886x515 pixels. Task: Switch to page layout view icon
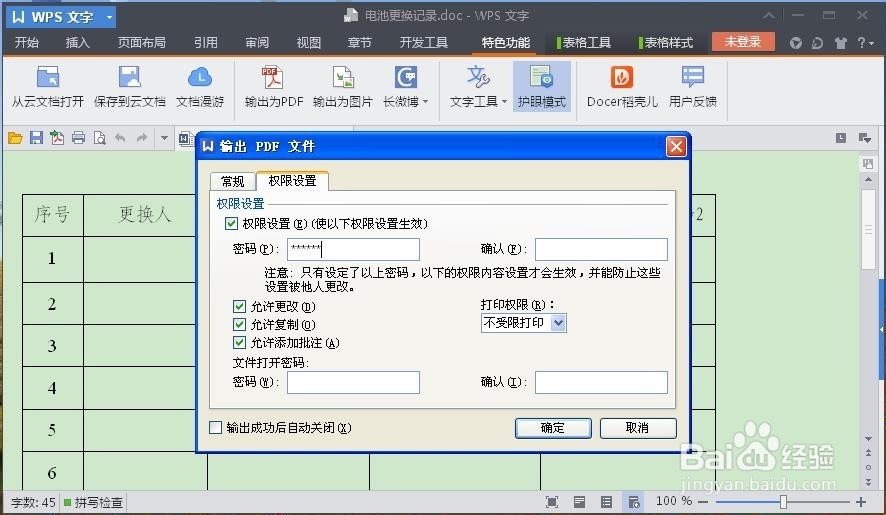point(579,501)
